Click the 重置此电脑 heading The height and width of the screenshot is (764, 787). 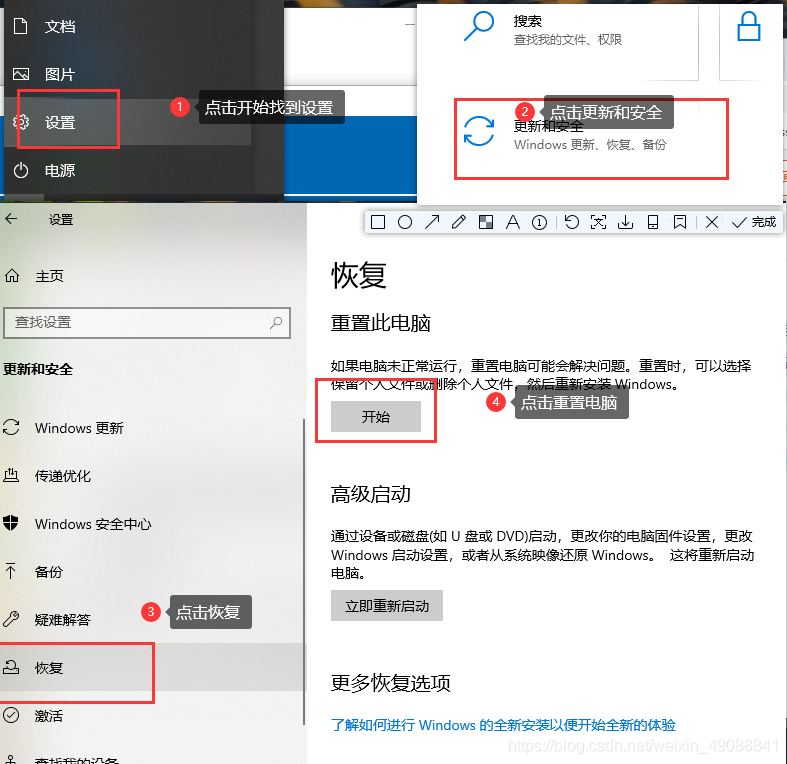pyautogui.click(x=380, y=323)
